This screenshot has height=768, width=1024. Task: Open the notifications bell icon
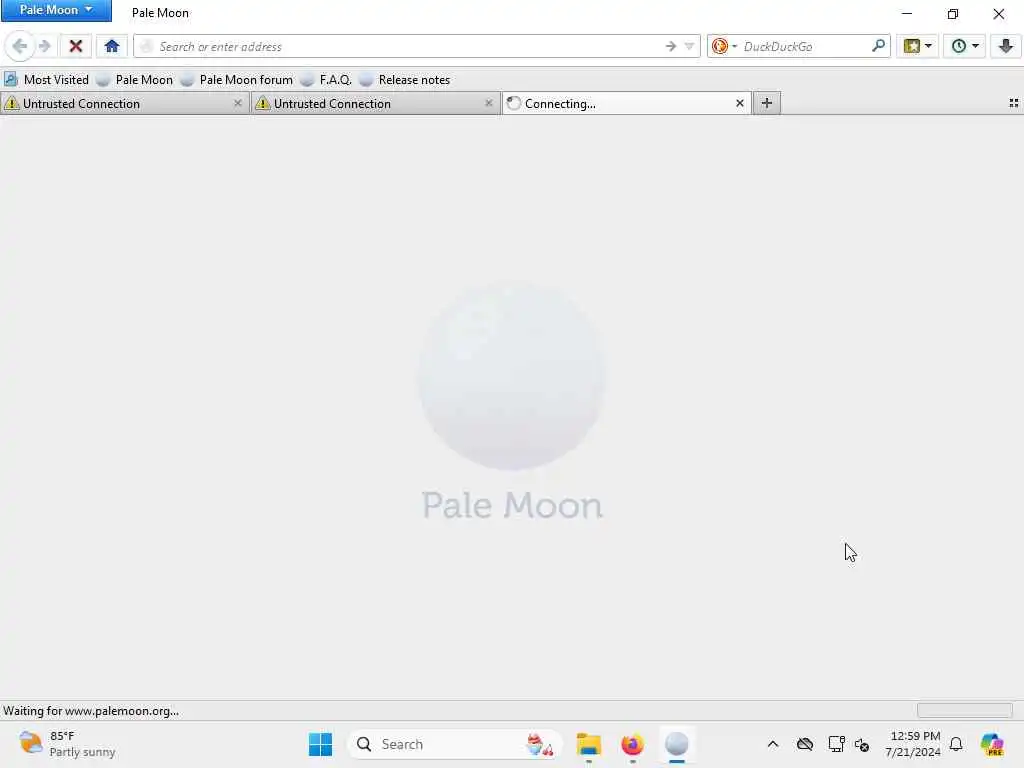(x=956, y=744)
